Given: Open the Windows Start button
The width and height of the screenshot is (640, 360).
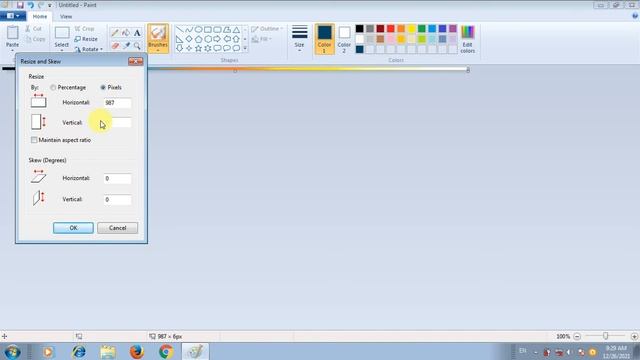Looking at the screenshot, I should (12, 351).
